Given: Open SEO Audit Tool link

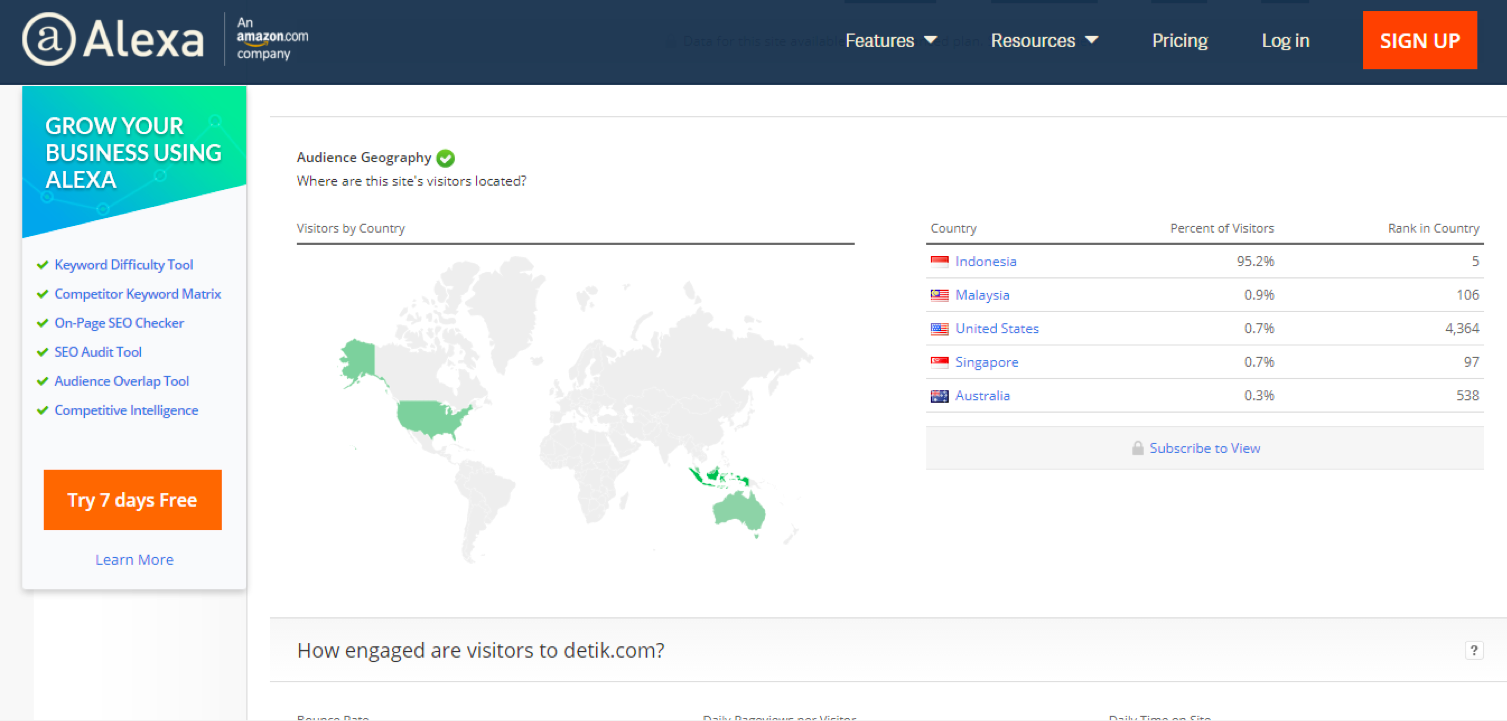Looking at the screenshot, I should pyautogui.click(x=98, y=352).
